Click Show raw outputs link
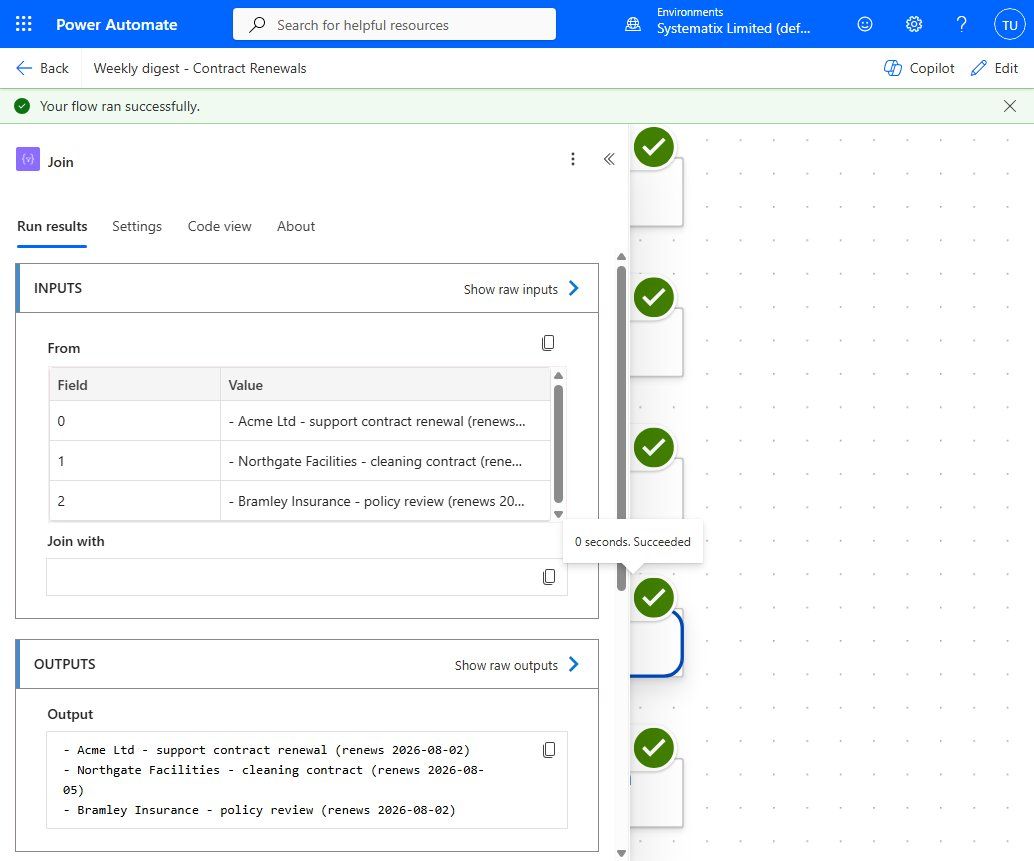 (x=506, y=665)
